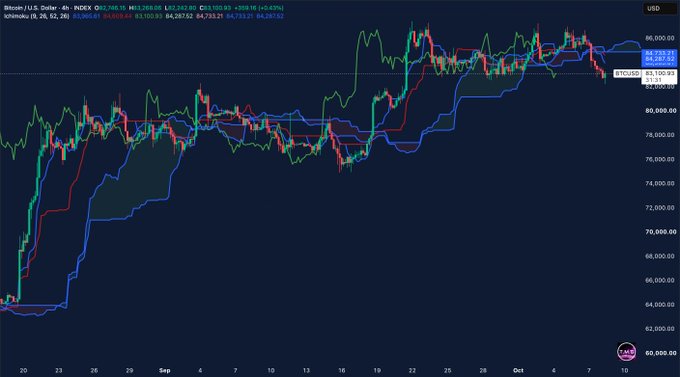Image resolution: width=680 pixels, height=377 pixels.
Task: Click the blue 84,733.21 Ichimoku axis label
Action: pos(659,53)
